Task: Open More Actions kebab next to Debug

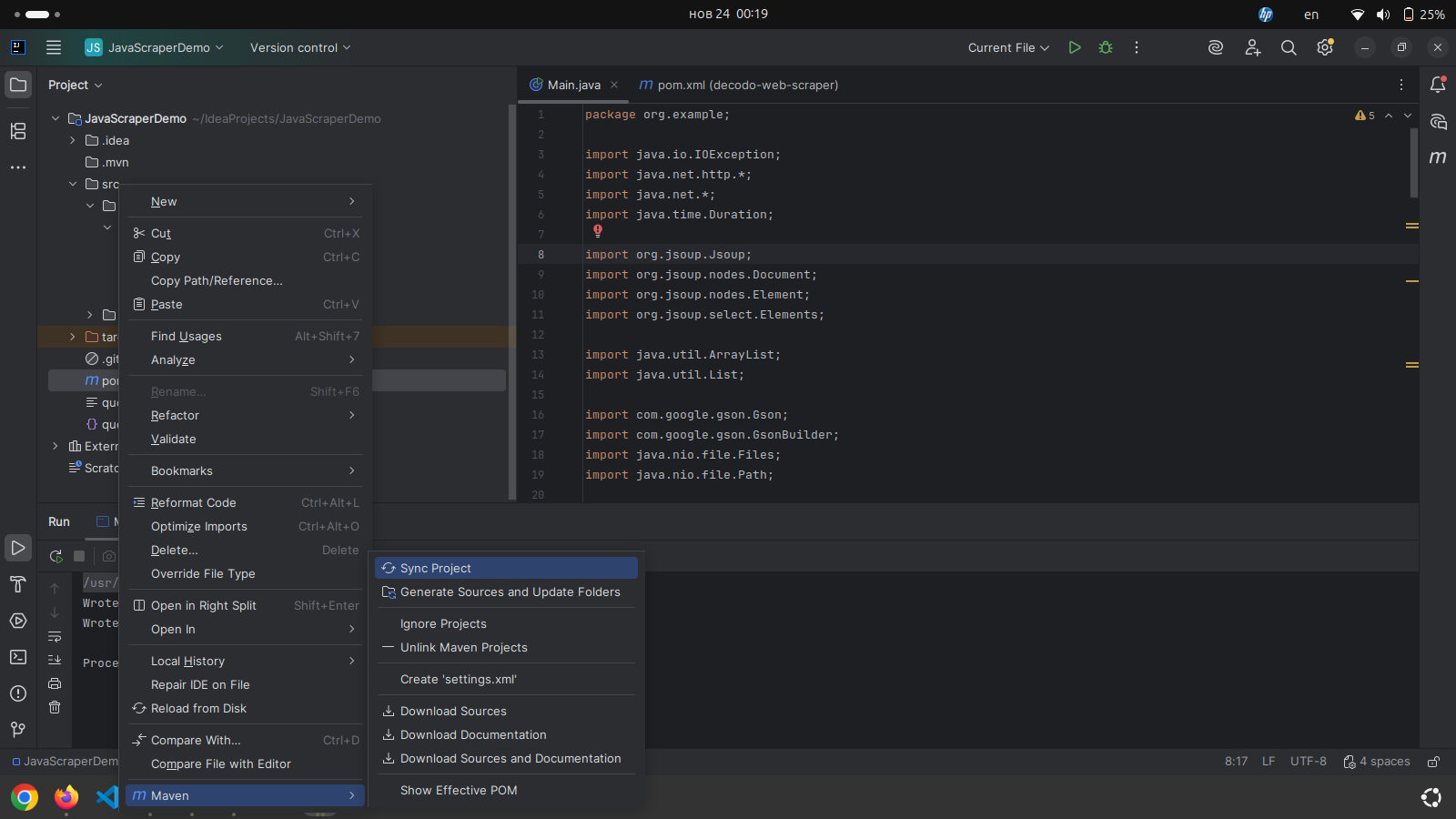Action: tap(1137, 47)
